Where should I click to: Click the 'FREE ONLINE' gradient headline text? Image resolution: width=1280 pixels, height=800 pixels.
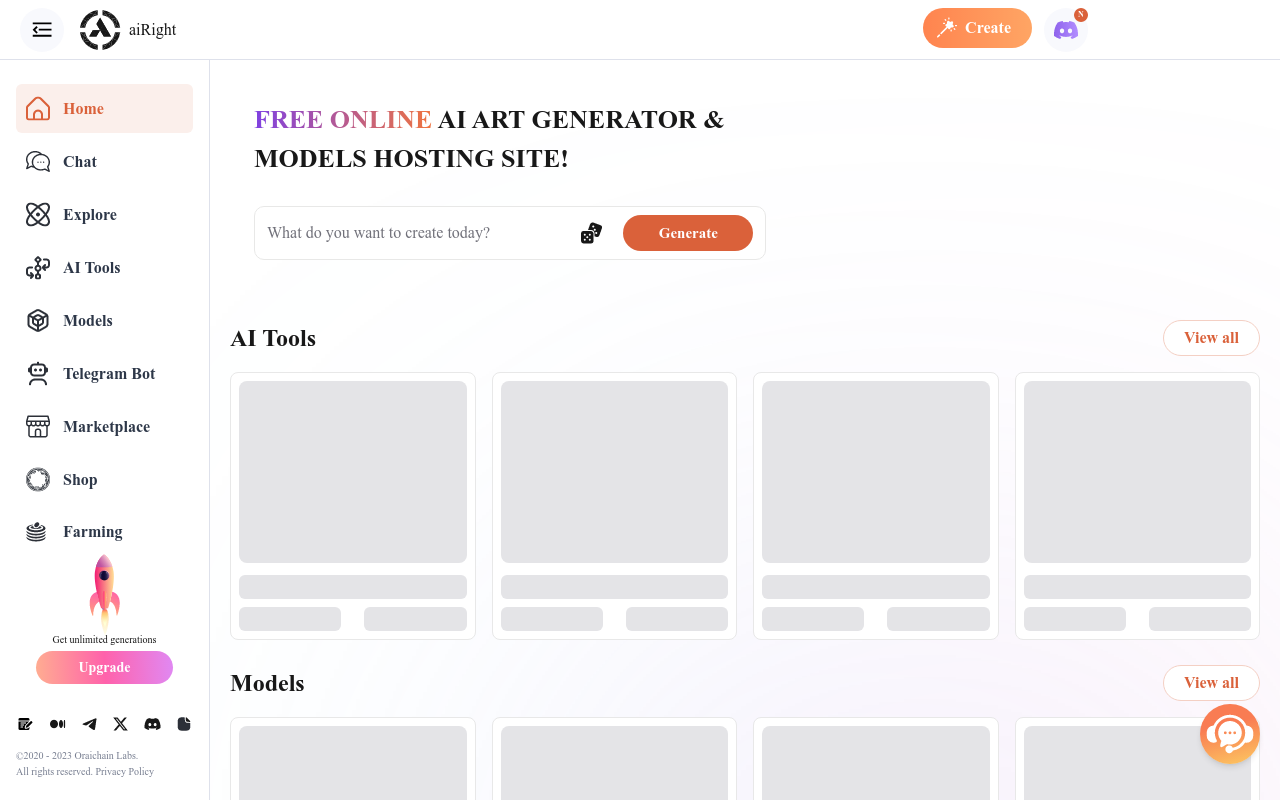[343, 119]
